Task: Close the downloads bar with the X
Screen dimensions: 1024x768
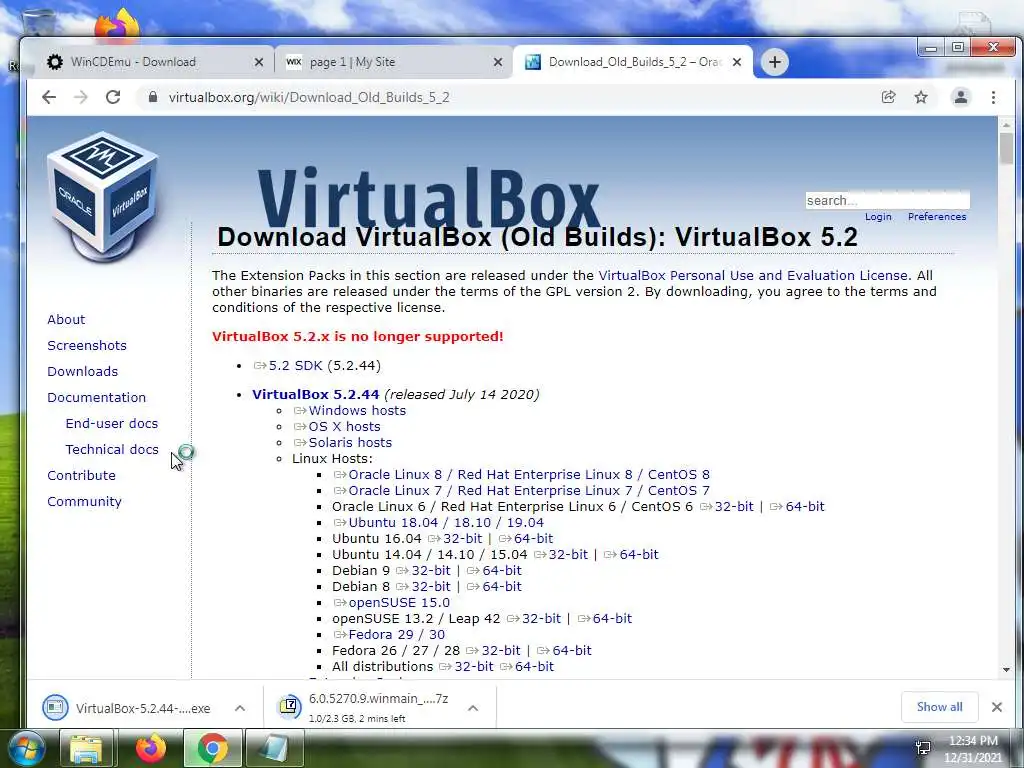Action: click(x=997, y=707)
